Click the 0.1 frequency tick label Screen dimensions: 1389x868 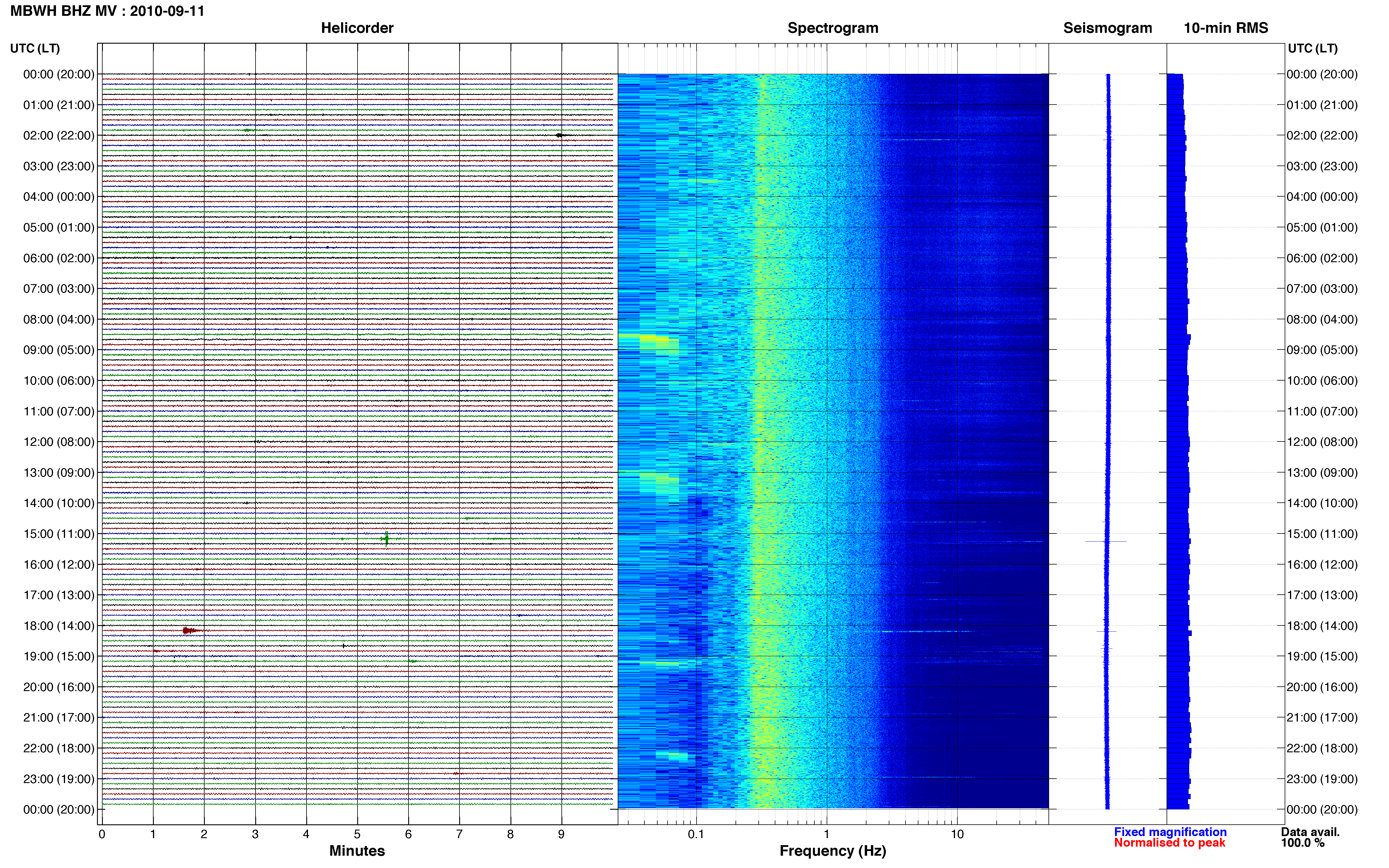click(696, 834)
